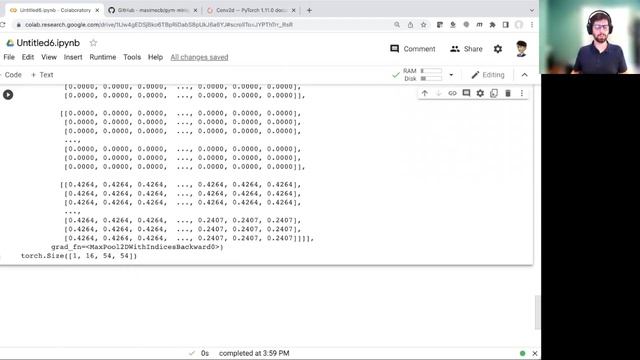Click the grad_fn MaxPool2DWithIndicesBackward0 text

[137, 247]
